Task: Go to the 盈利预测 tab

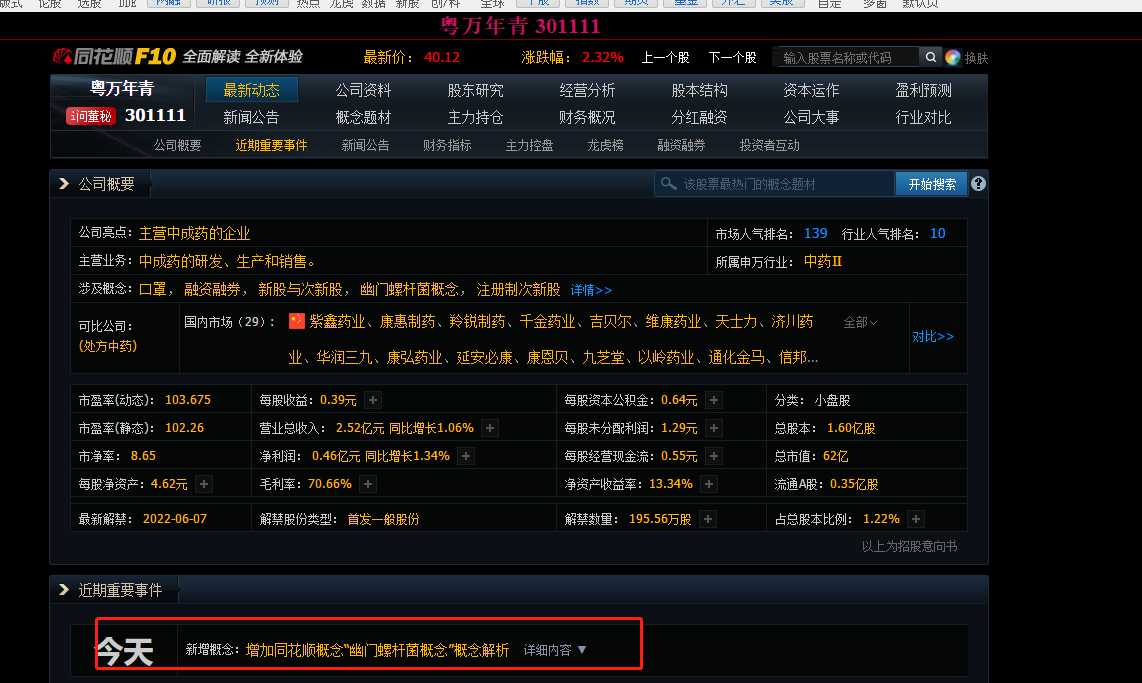Action: tap(924, 90)
